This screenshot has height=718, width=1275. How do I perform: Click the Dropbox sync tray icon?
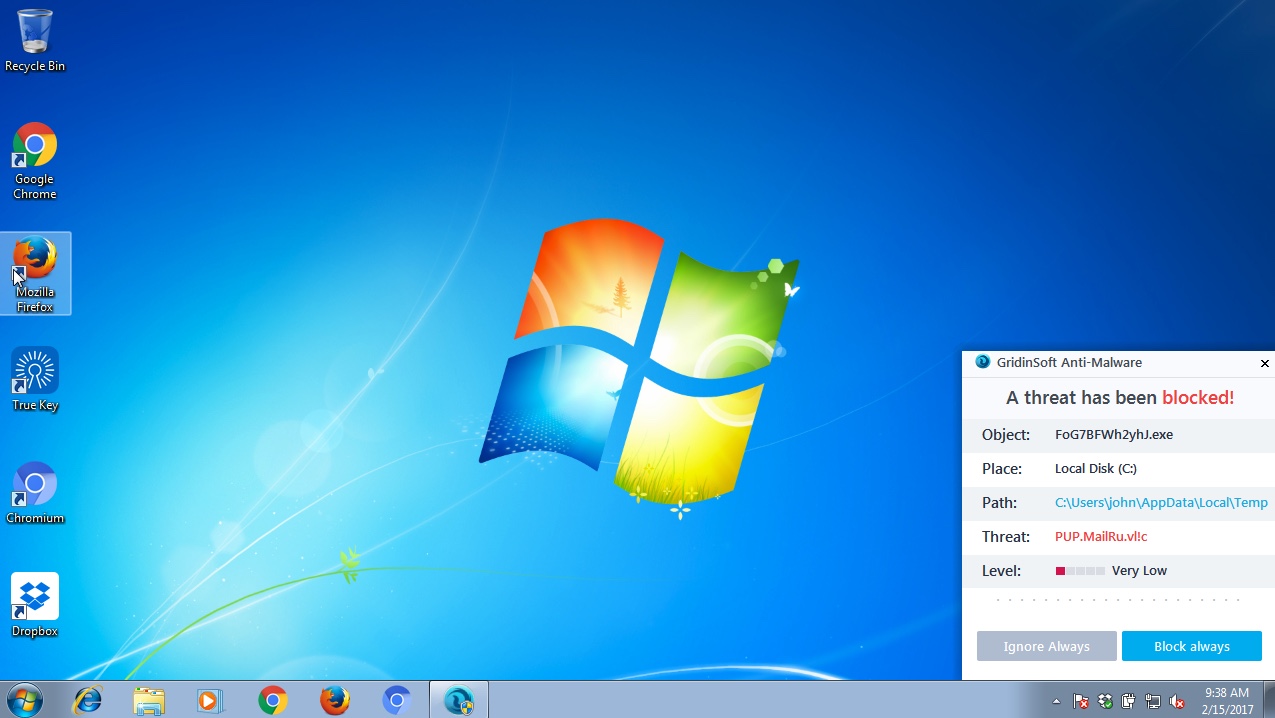tap(1105, 701)
